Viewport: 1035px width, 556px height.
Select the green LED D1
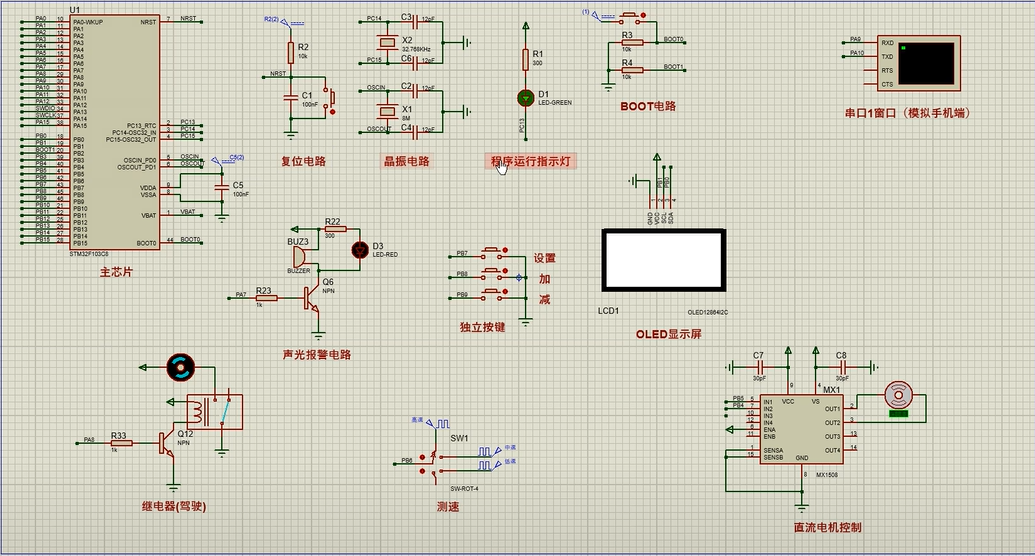pyautogui.click(x=525, y=98)
